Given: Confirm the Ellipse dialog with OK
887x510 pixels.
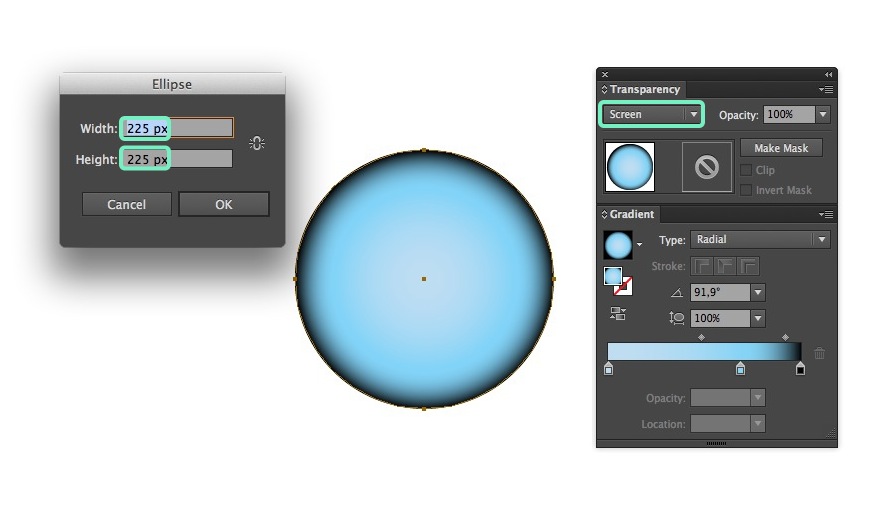Looking at the screenshot, I should point(224,204).
